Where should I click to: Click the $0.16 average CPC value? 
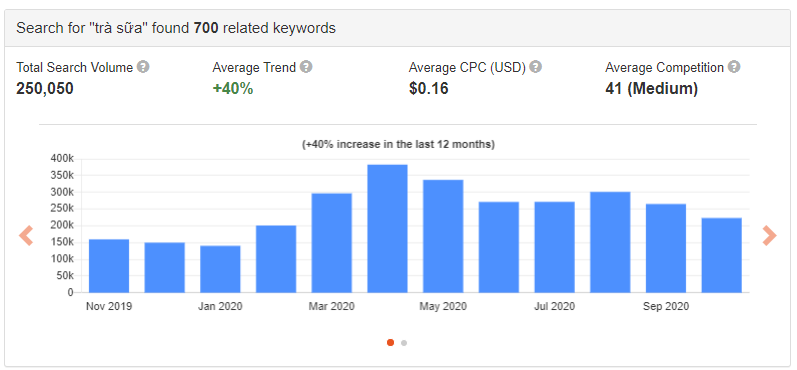(x=429, y=89)
